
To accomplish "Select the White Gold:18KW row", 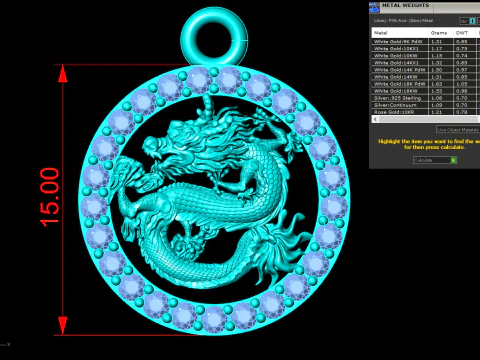I will [426, 91].
